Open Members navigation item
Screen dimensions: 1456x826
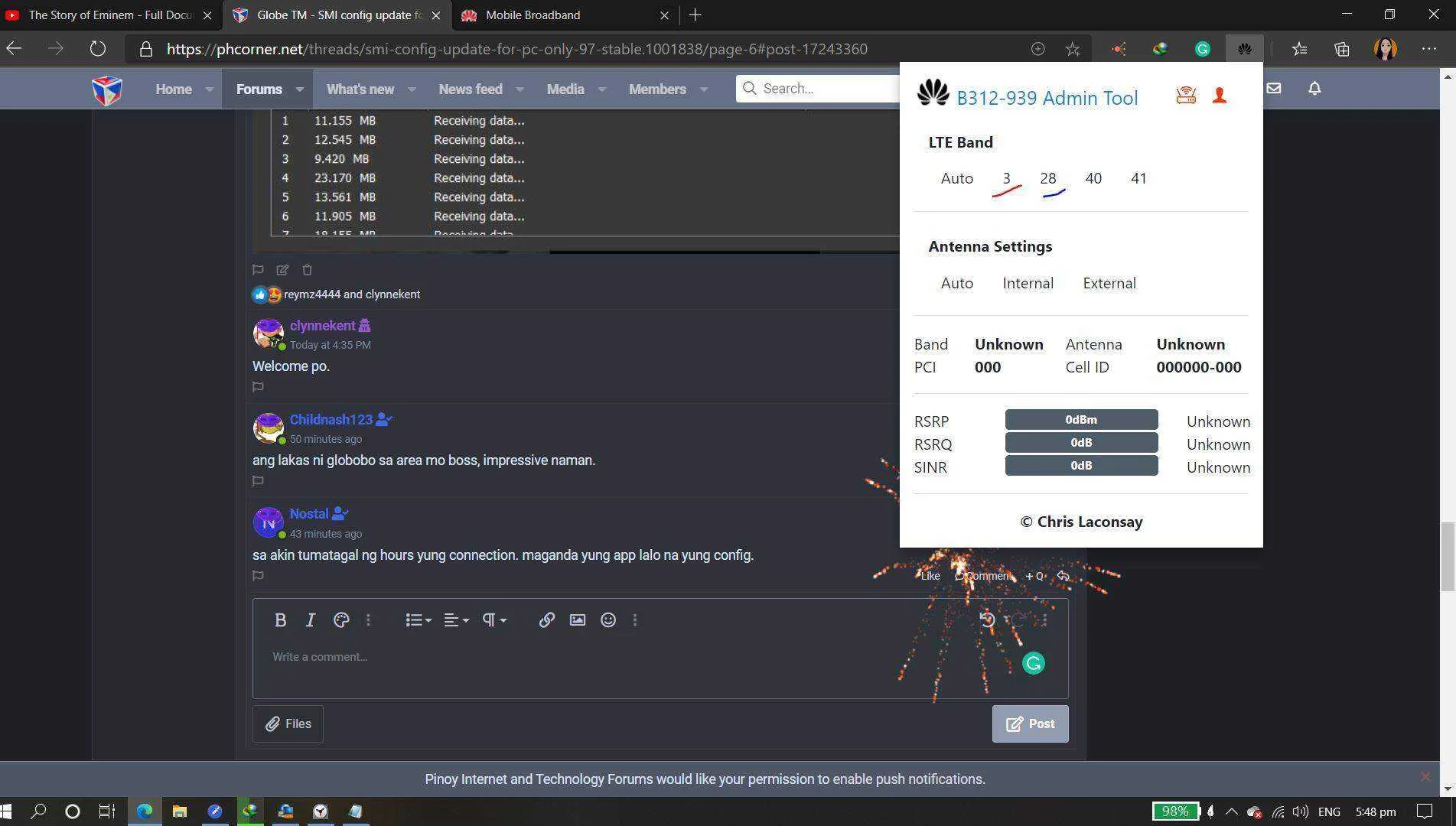656,89
